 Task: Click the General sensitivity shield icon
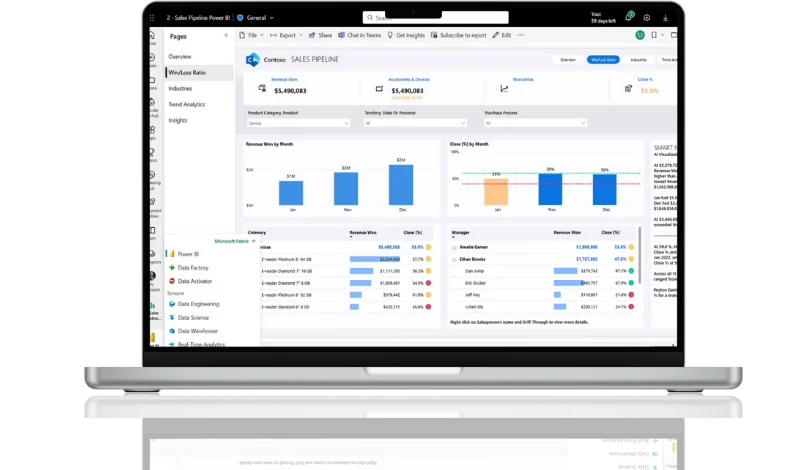tap(240, 17)
